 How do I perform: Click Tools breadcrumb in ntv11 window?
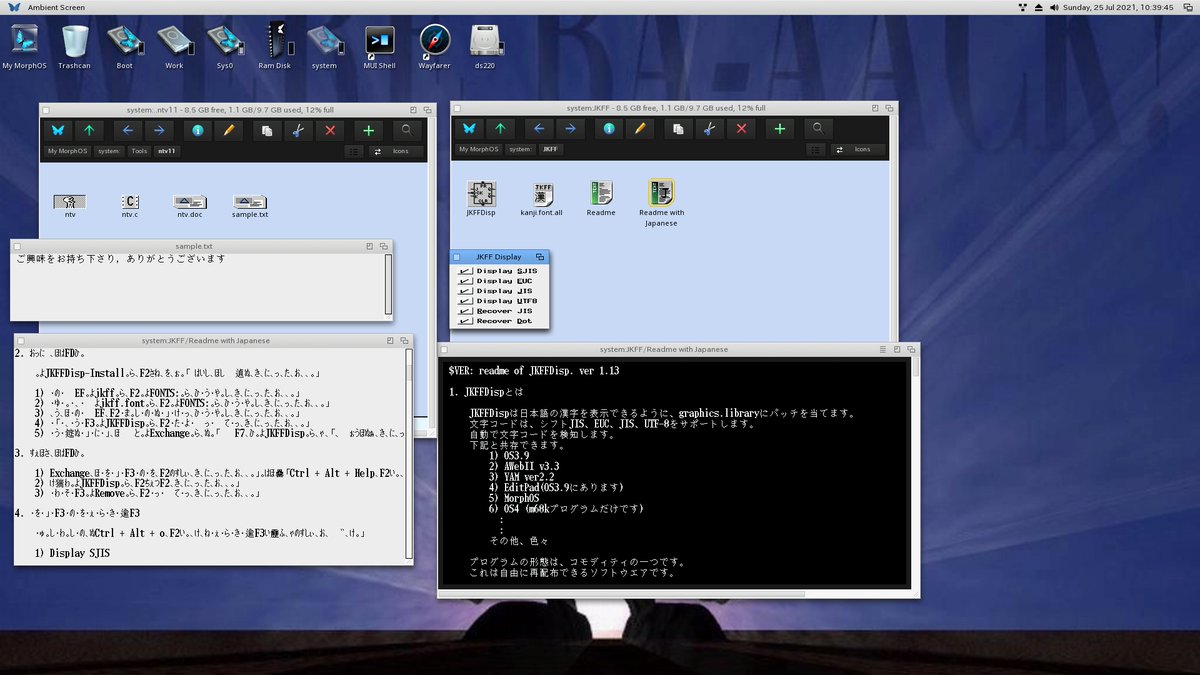pos(139,151)
